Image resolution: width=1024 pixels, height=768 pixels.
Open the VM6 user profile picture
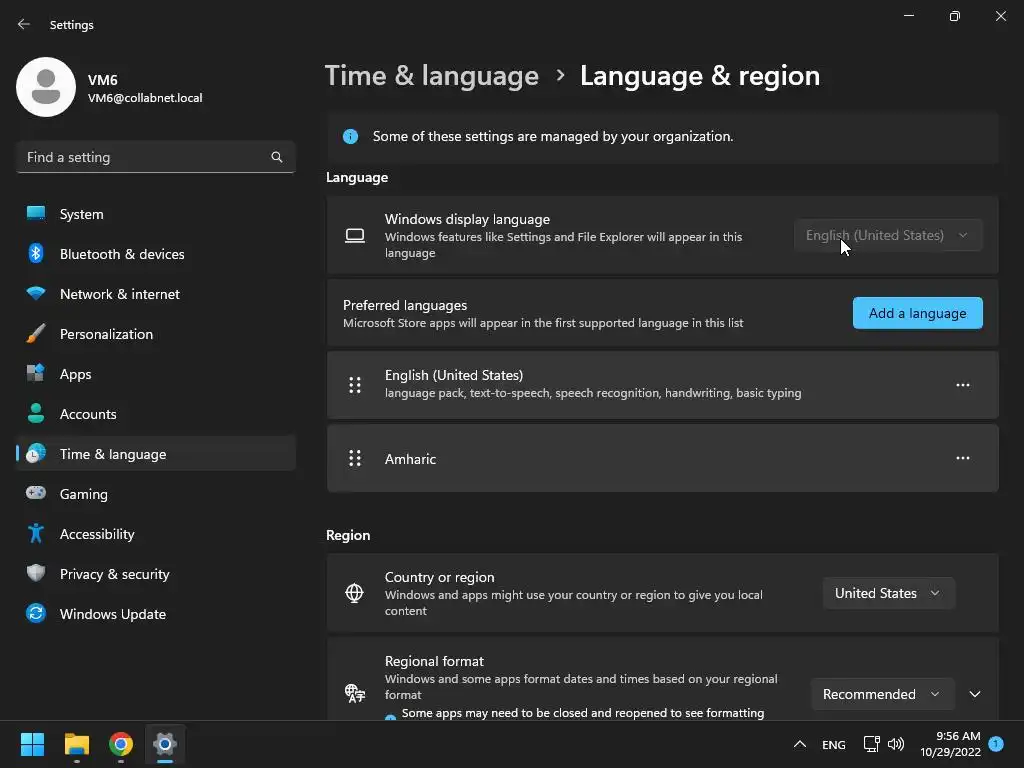[46, 87]
